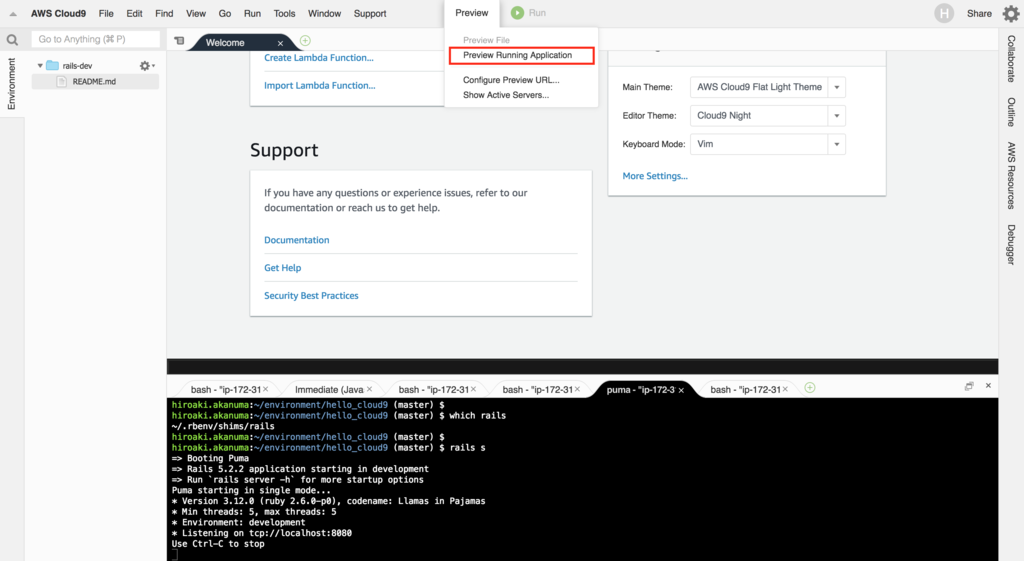Click the tab list icon left of Welcome
This screenshot has height=561, width=1024.
(x=179, y=41)
